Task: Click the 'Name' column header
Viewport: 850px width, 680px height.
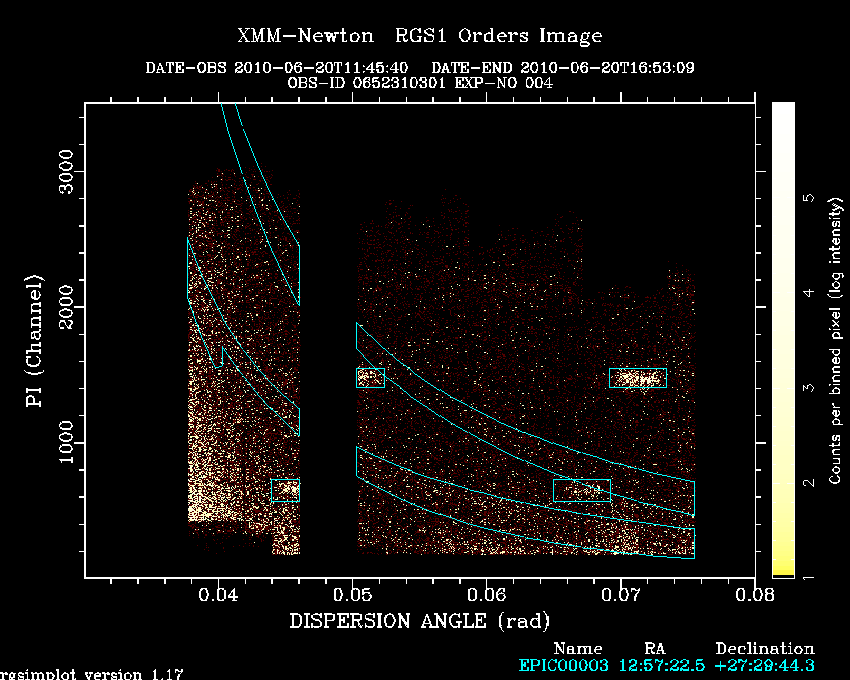Action: point(578,649)
